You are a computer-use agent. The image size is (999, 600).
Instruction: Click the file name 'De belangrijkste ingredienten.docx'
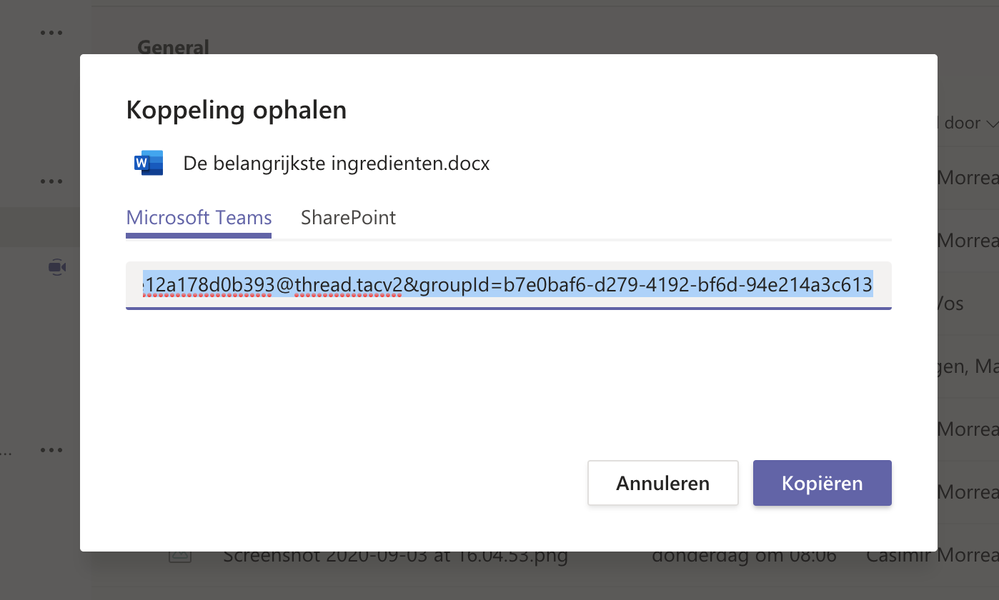pyautogui.click(x=336, y=163)
